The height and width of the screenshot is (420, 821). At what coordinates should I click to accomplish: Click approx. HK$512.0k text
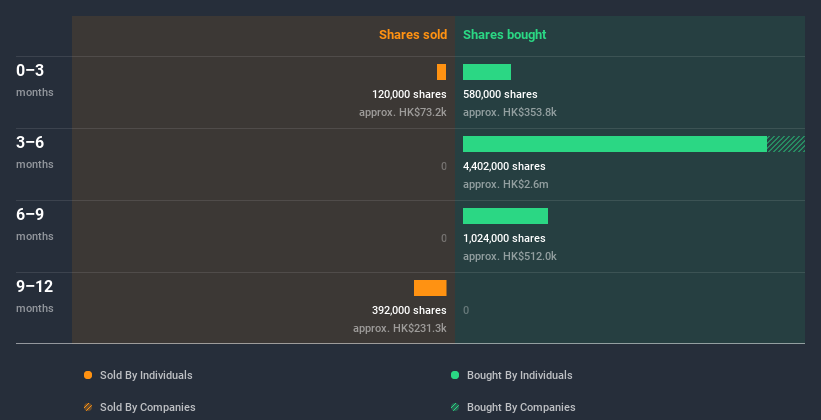[x=510, y=257]
